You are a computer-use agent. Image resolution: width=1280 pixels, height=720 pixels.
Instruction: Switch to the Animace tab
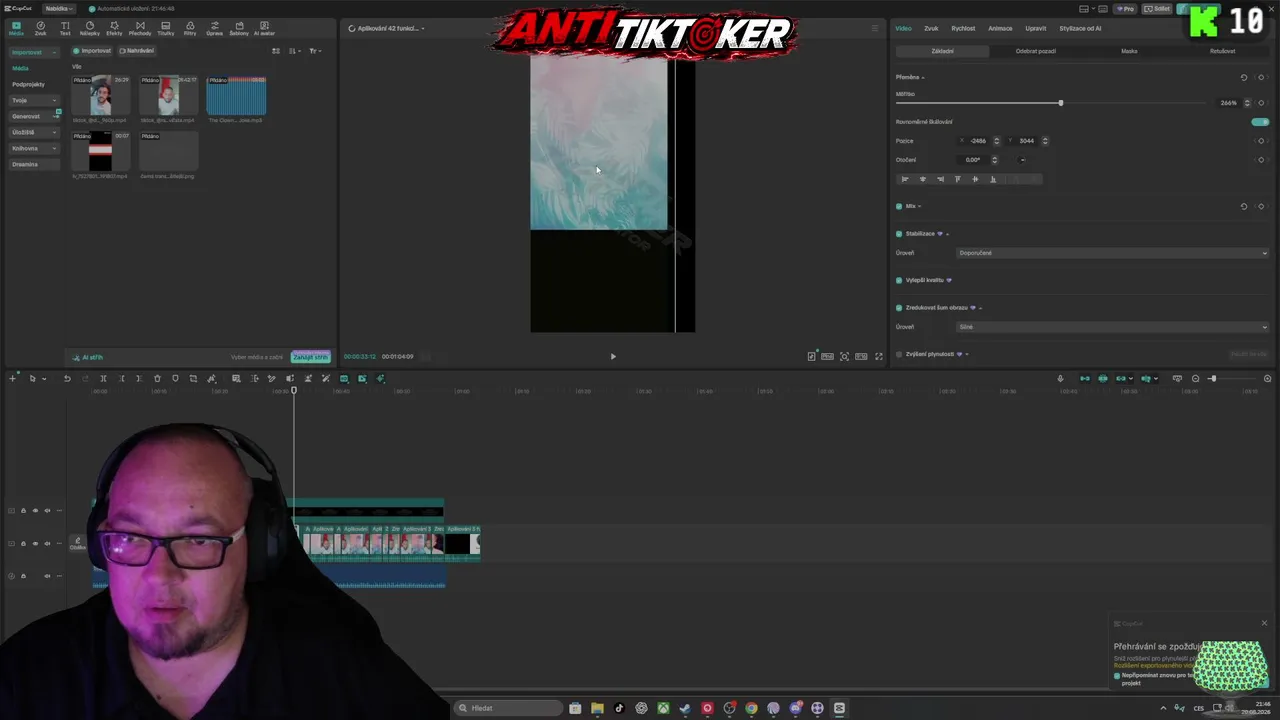[x=1000, y=28]
